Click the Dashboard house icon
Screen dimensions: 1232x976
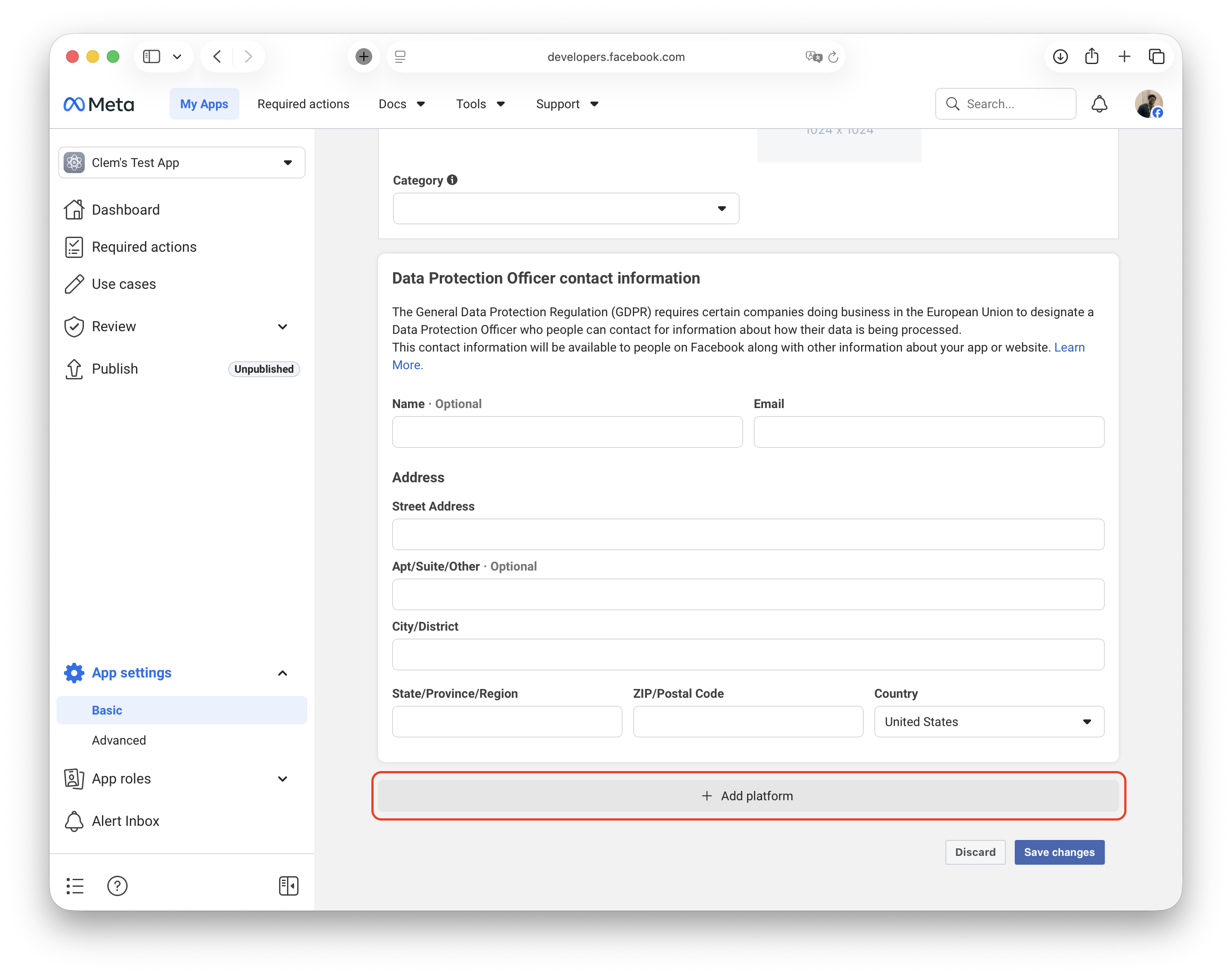74,210
